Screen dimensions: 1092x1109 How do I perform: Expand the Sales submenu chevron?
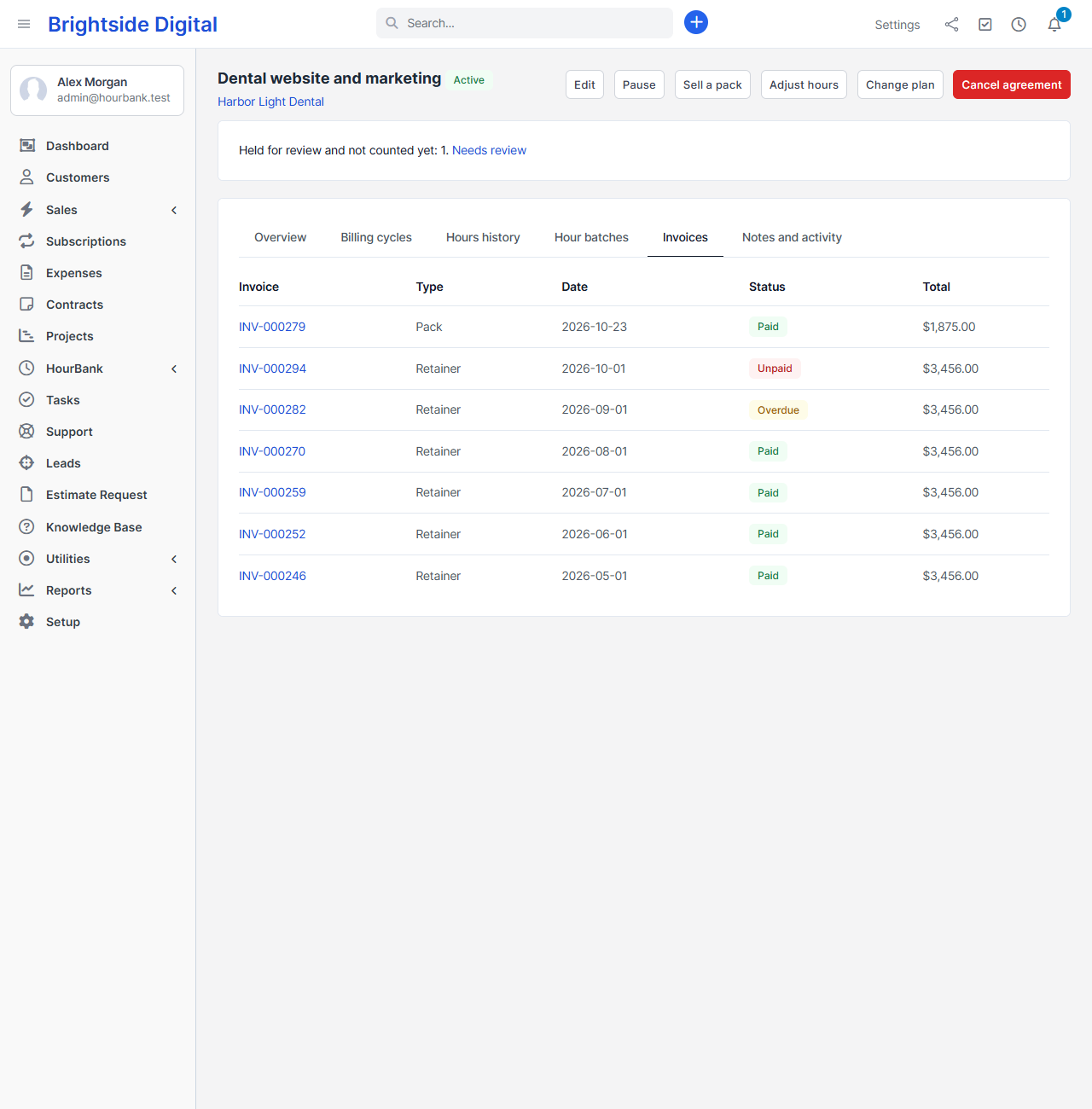tap(174, 210)
